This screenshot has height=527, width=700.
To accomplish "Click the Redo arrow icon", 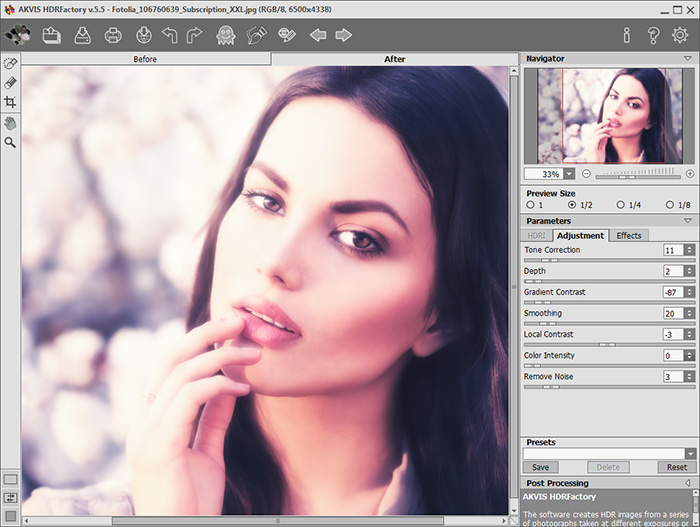I will pyautogui.click(x=195, y=36).
